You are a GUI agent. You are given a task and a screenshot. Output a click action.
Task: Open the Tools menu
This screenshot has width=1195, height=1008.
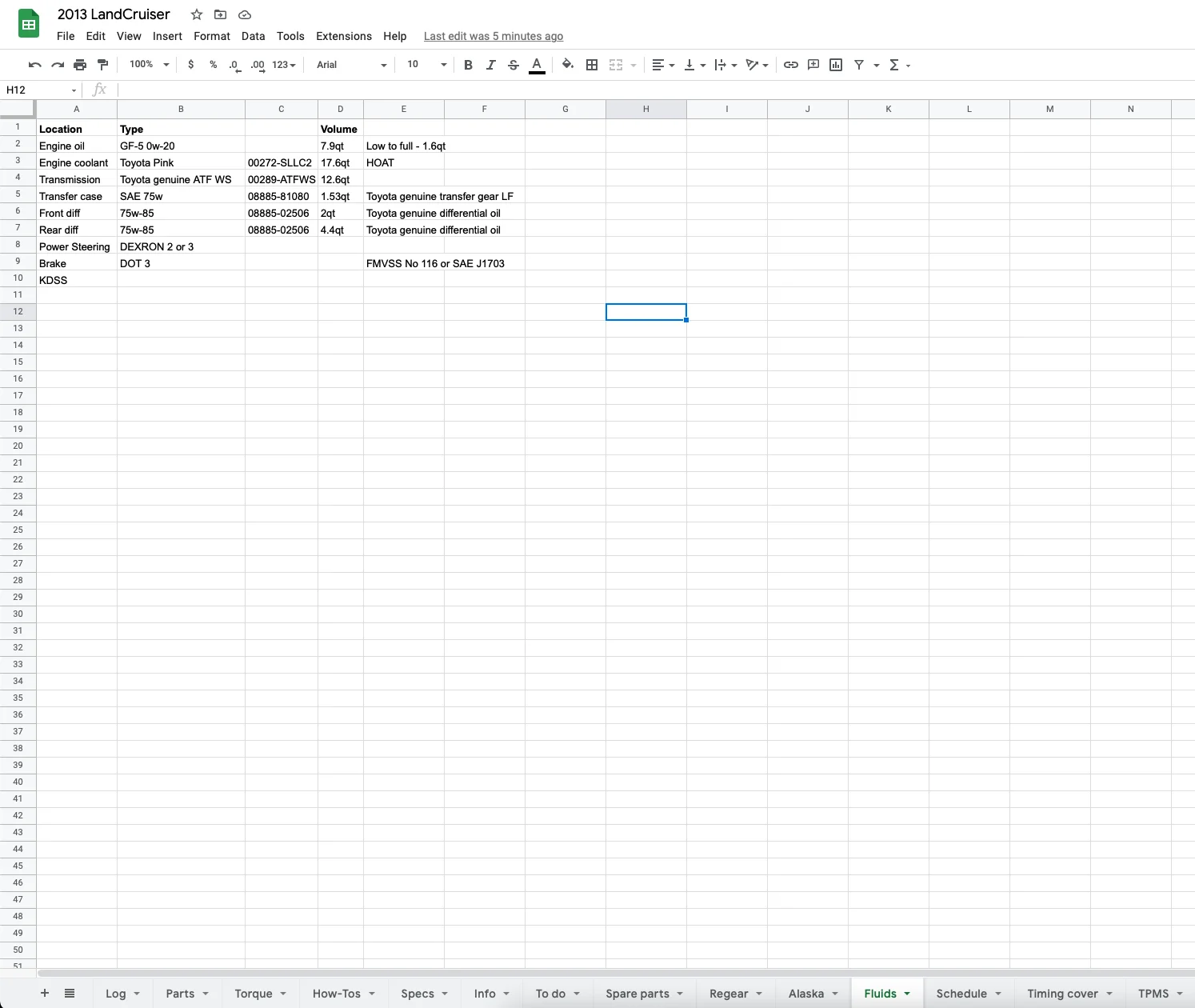pyautogui.click(x=290, y=36)
